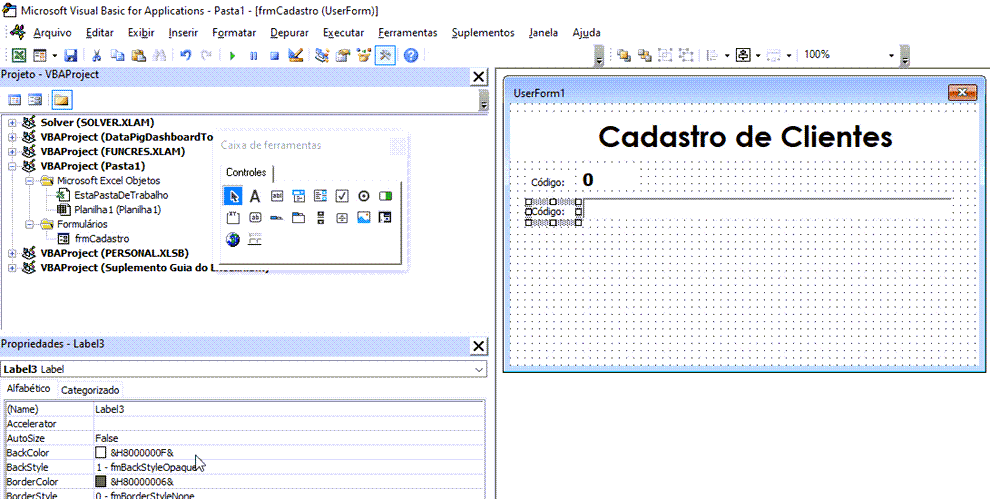Select the SpinButton tool in toolbox

click(x=342, y=218)
